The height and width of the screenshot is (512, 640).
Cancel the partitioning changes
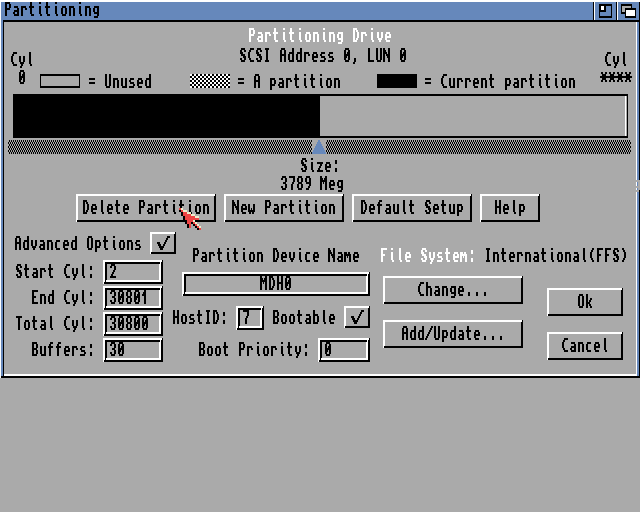tap(584, 346)
